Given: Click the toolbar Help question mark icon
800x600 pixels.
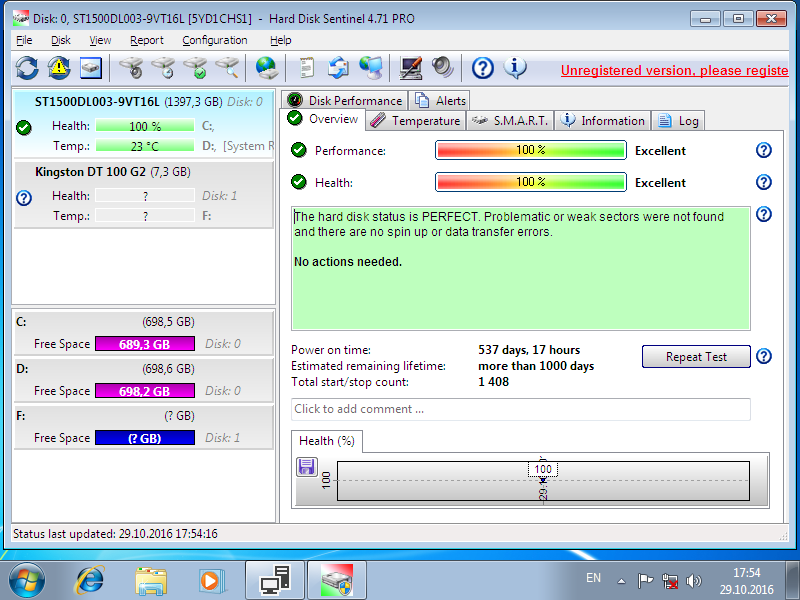Looking at the screenshot, I should [482, 68].
